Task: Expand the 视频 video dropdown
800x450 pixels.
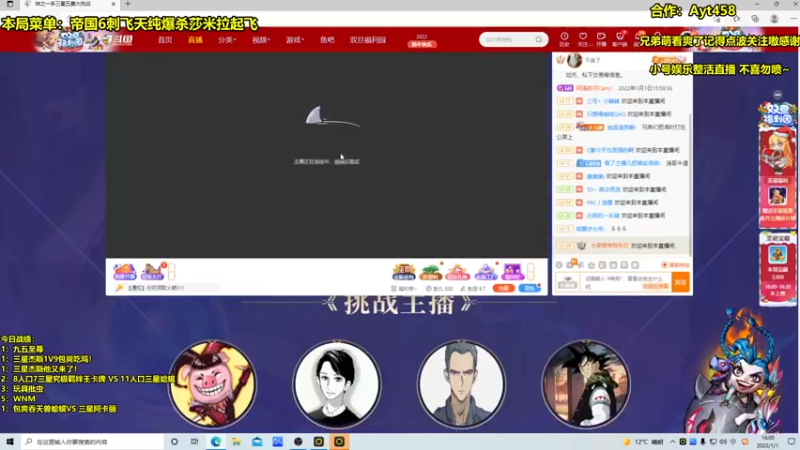Action: click(x=261, y=40)
